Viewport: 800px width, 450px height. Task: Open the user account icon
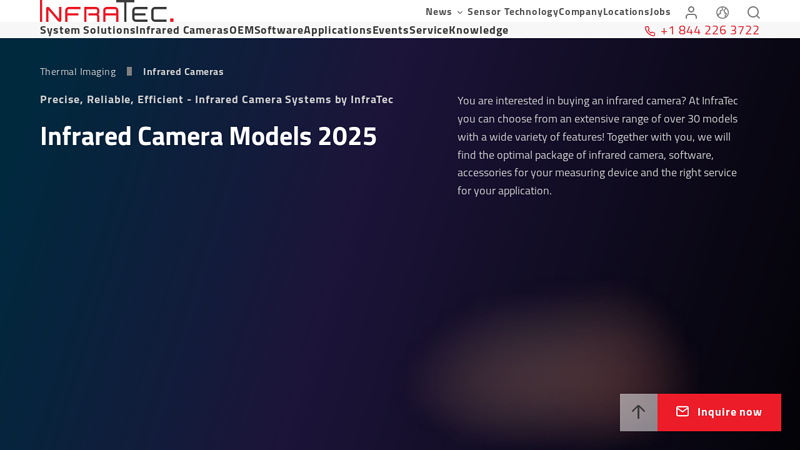click(691, 12)
